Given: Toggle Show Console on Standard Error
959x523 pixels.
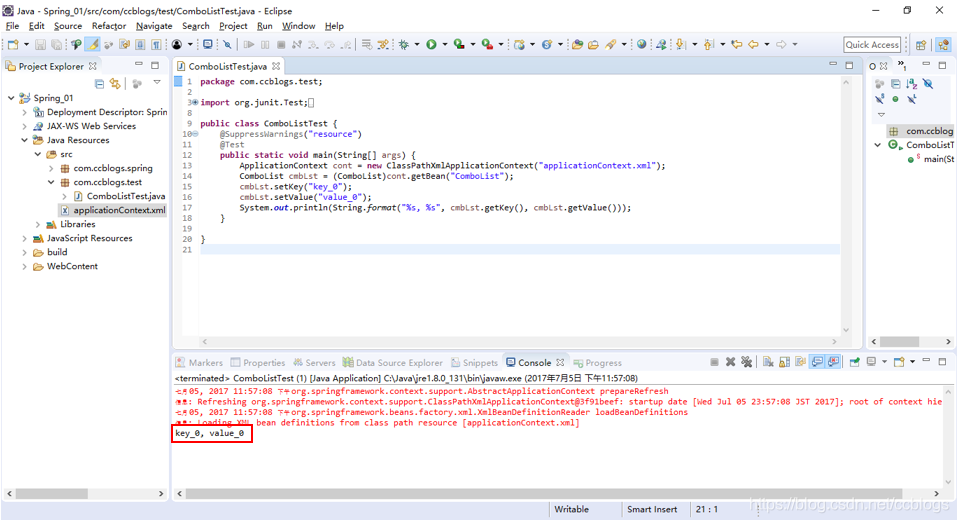Looking at the screenshot, I should [x=833, y=362].
